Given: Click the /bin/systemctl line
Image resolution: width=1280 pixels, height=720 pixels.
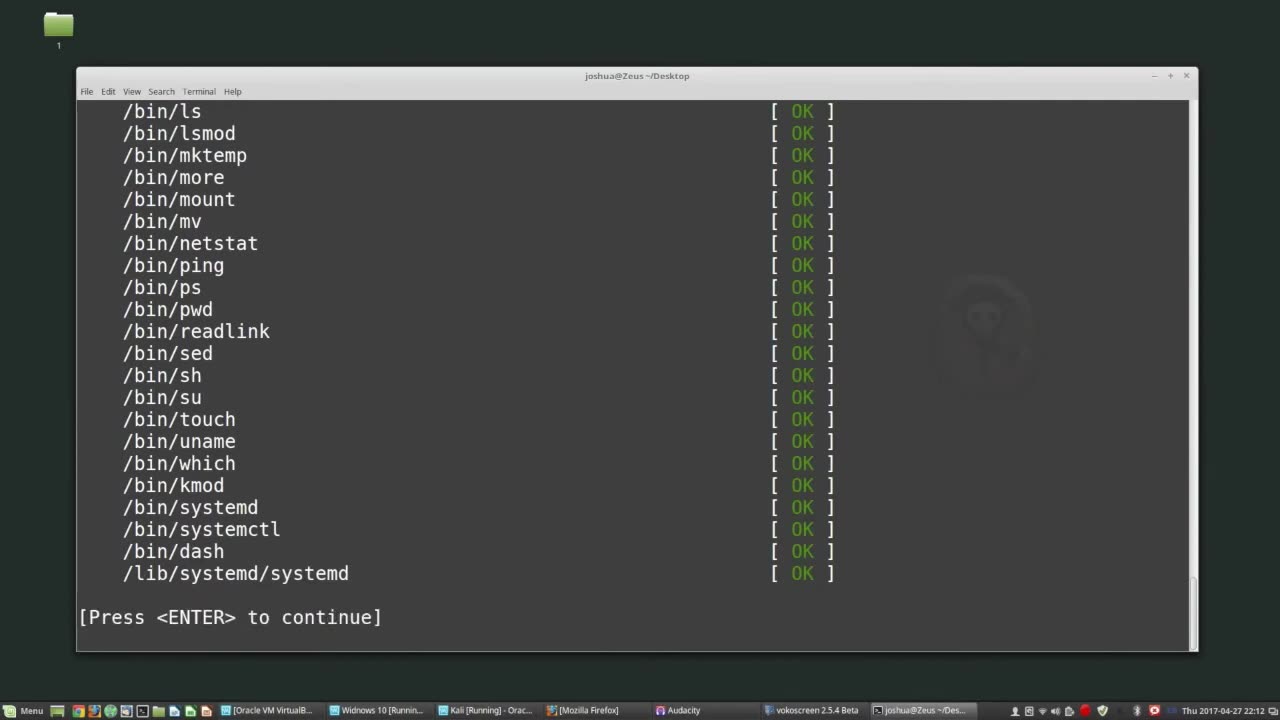Looking at the screenshot, I should click(x=201, y=529).
